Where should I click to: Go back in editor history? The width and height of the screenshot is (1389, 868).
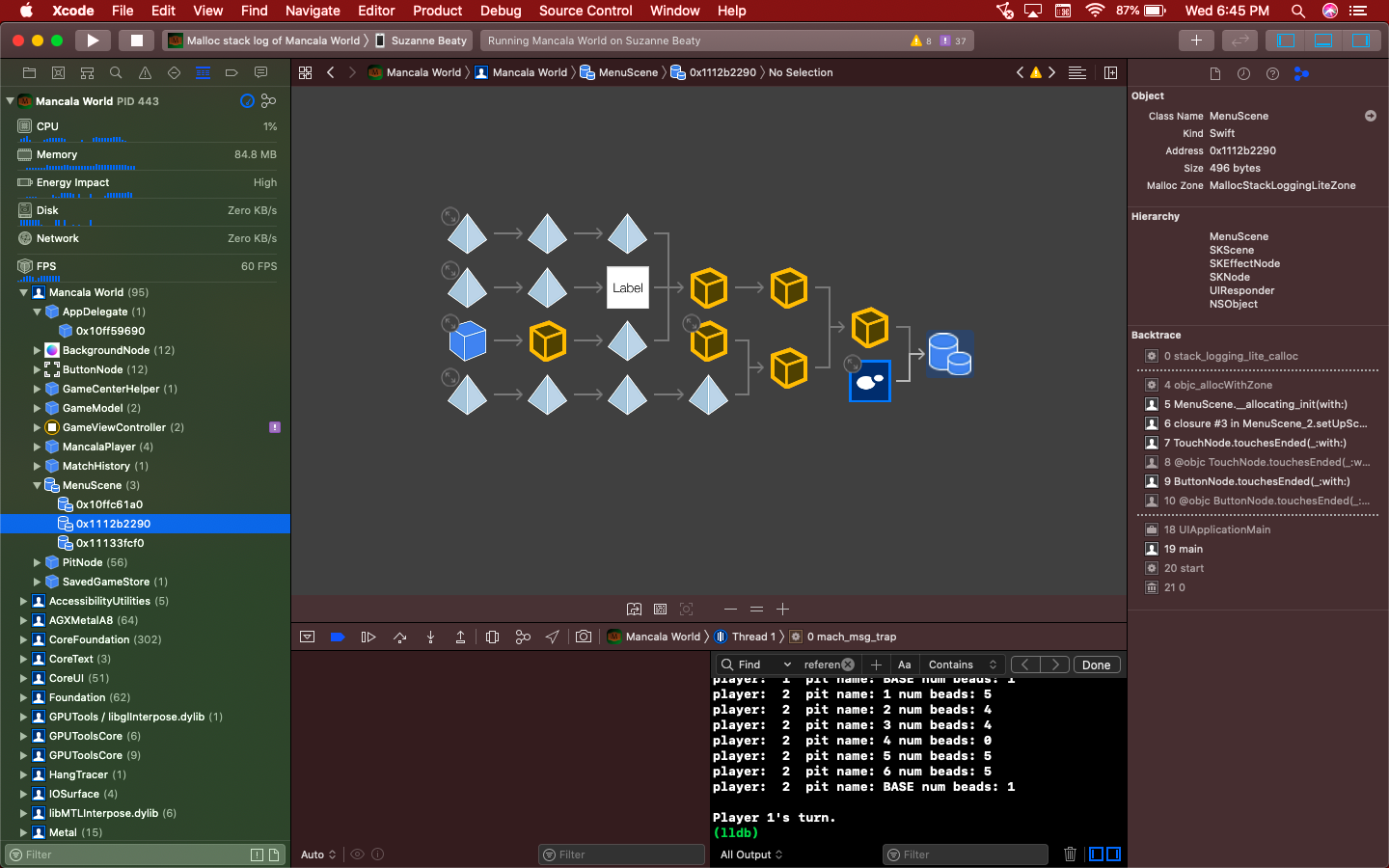pyautogui.click(x=331, y=72)
